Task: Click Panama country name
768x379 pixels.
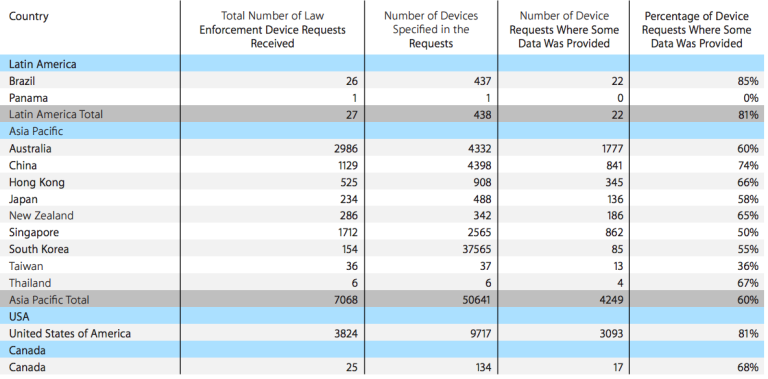Action: (28, 97)
